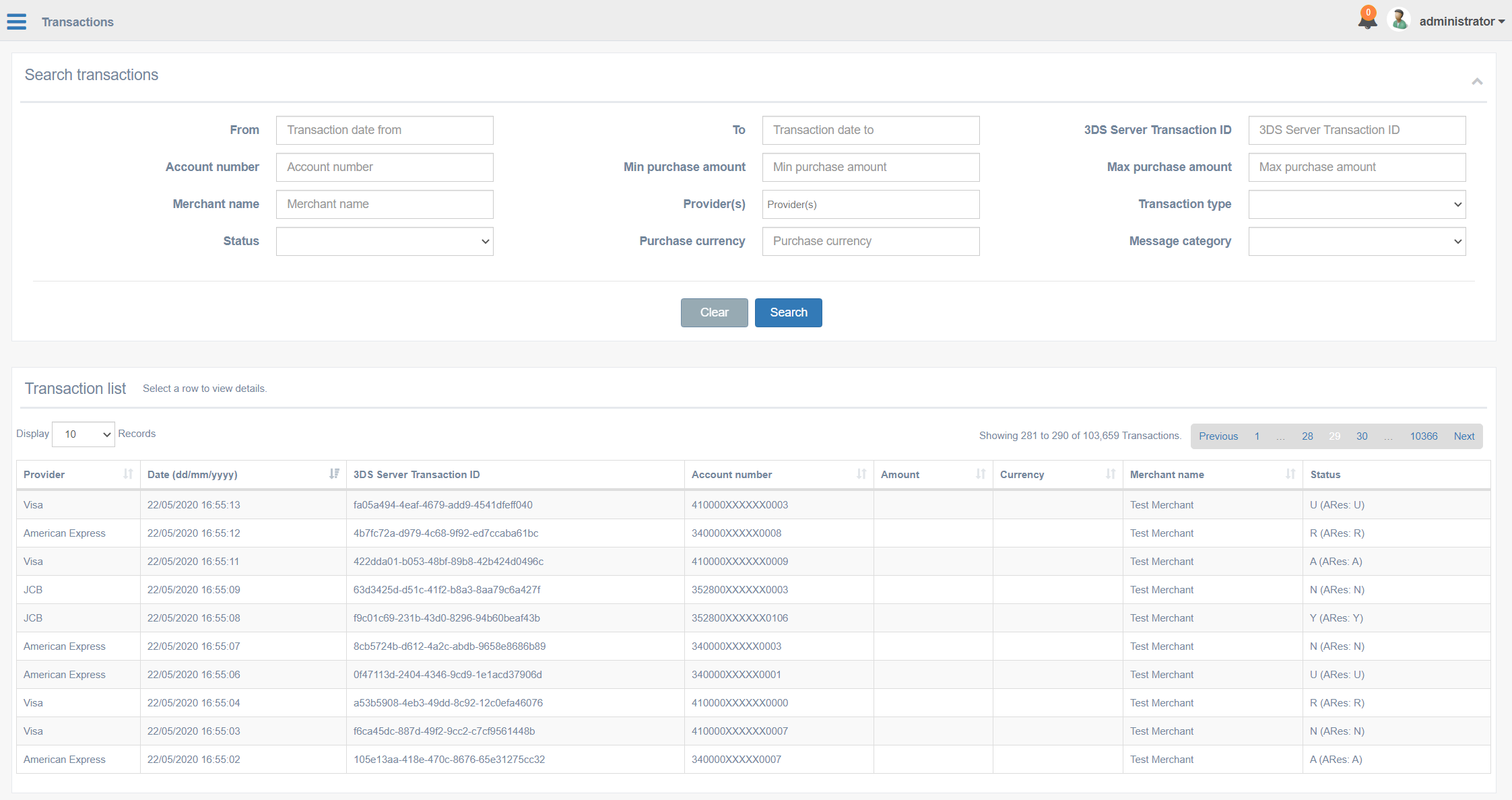
Task: Sort by Merchant name column icon
Action: [1290, 474]
